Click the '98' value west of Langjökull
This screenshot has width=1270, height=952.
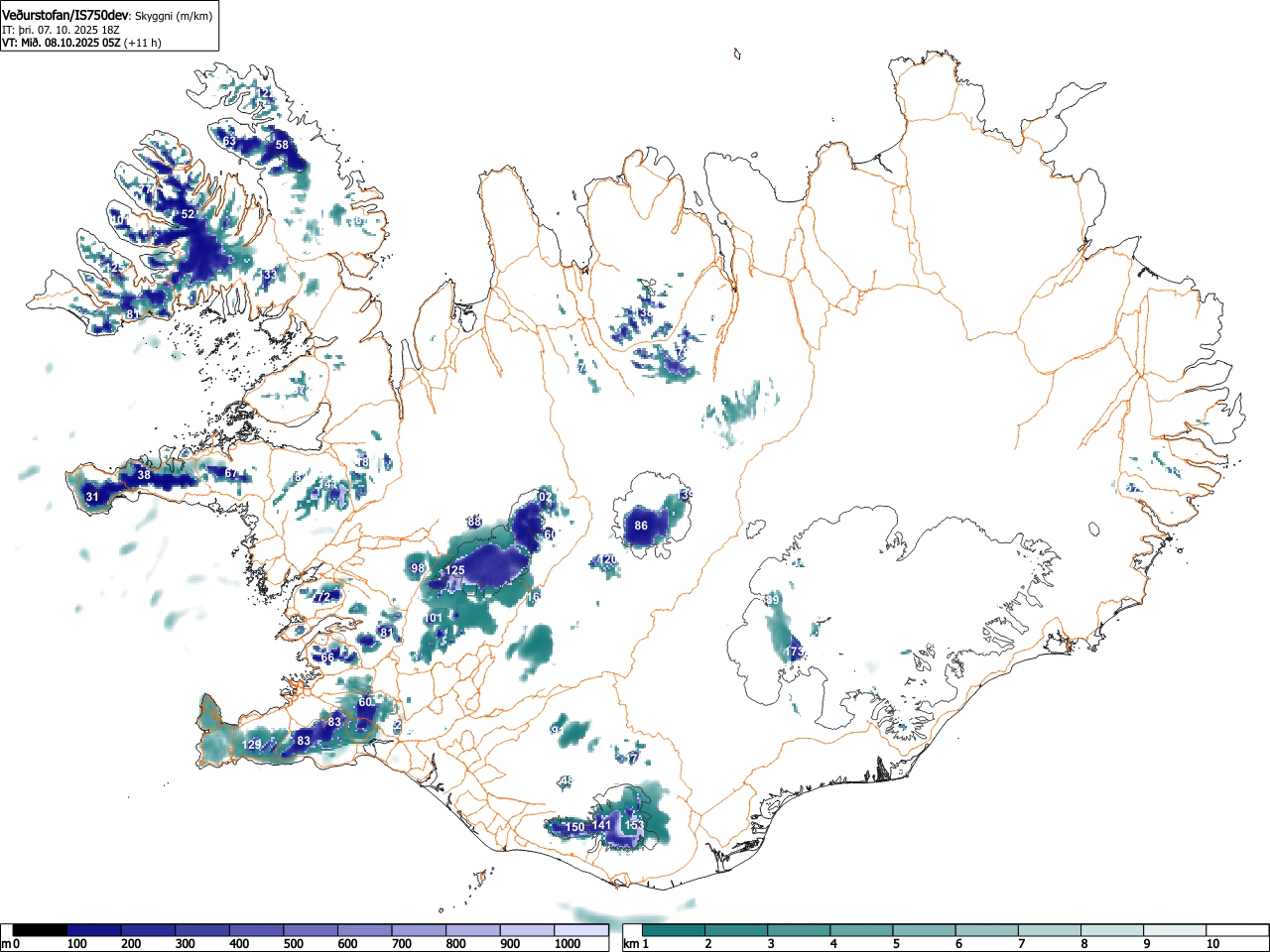coord(418,568)
